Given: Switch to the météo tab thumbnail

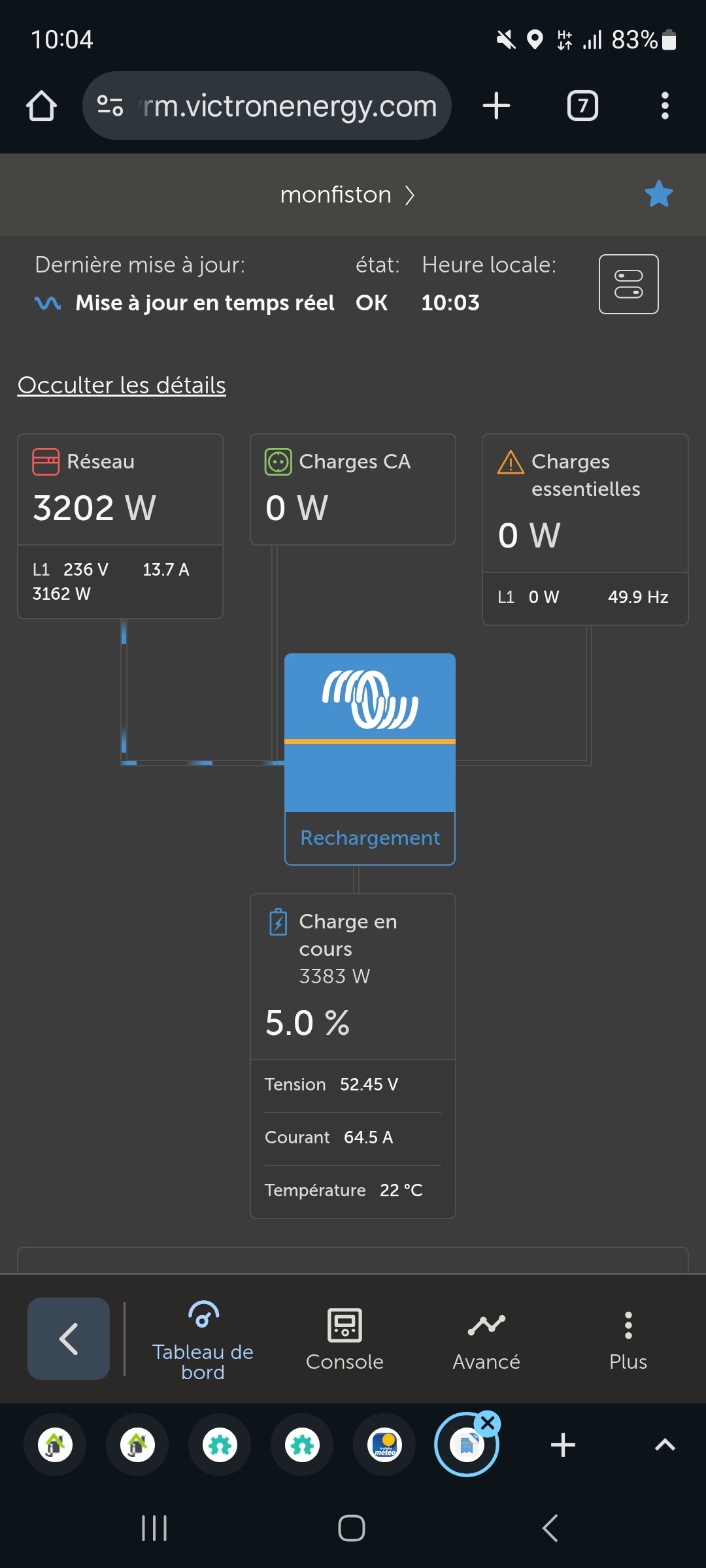Looking at the screenshot, I should pos(384,1445).
